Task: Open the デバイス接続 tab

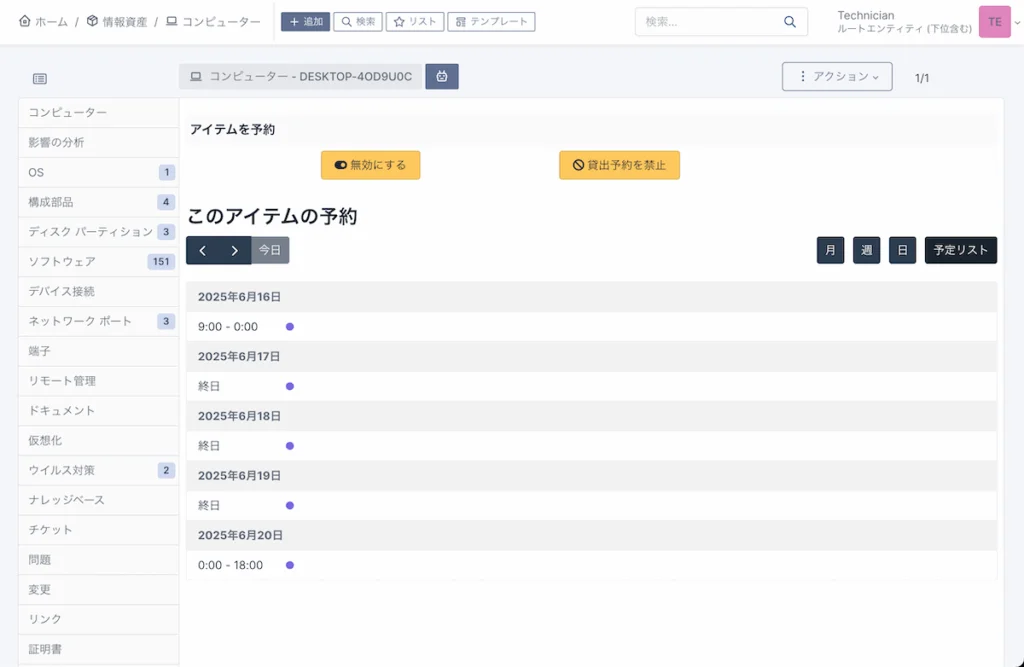Action: coord(99,291)
